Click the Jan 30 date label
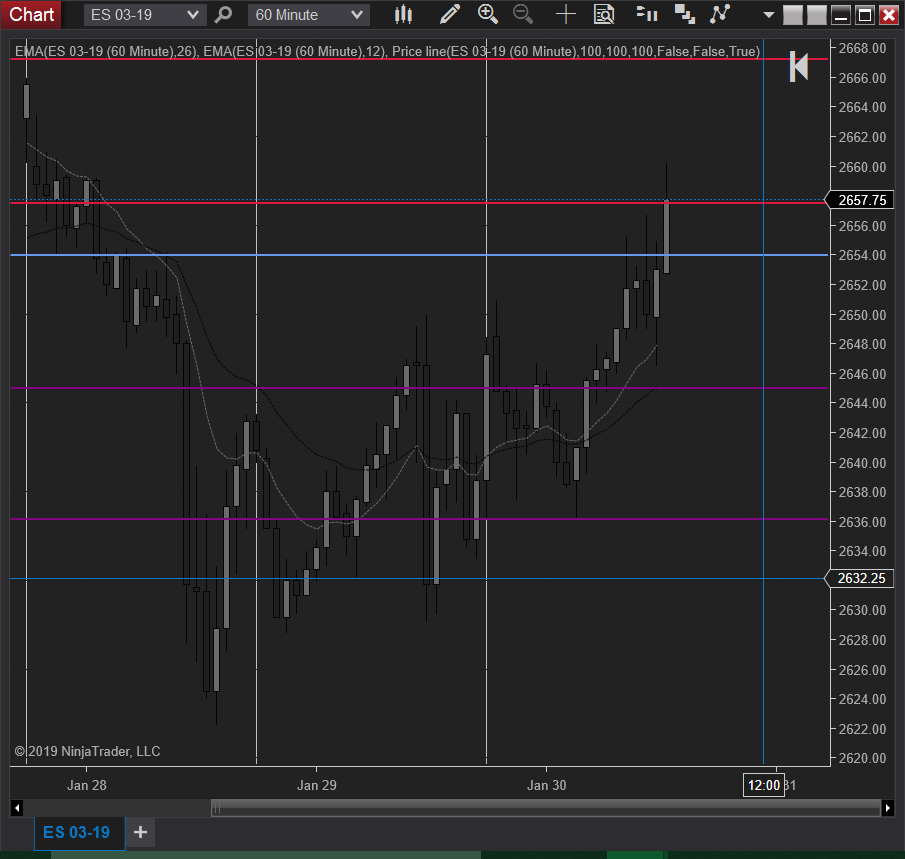The width and height of the screenshot is (905, 859). 546,785
